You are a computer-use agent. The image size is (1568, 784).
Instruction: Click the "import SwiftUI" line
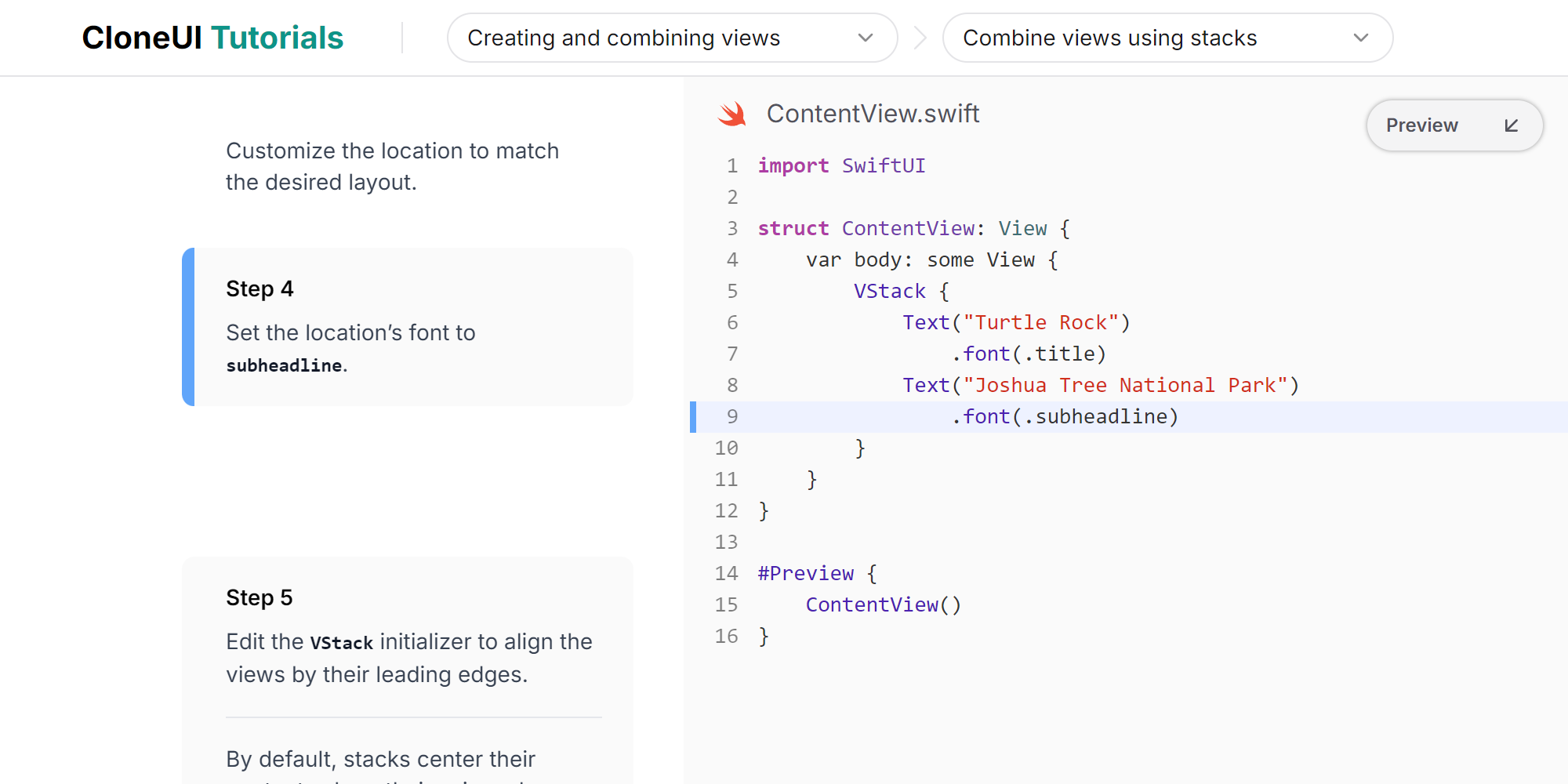tap(841, 166)
